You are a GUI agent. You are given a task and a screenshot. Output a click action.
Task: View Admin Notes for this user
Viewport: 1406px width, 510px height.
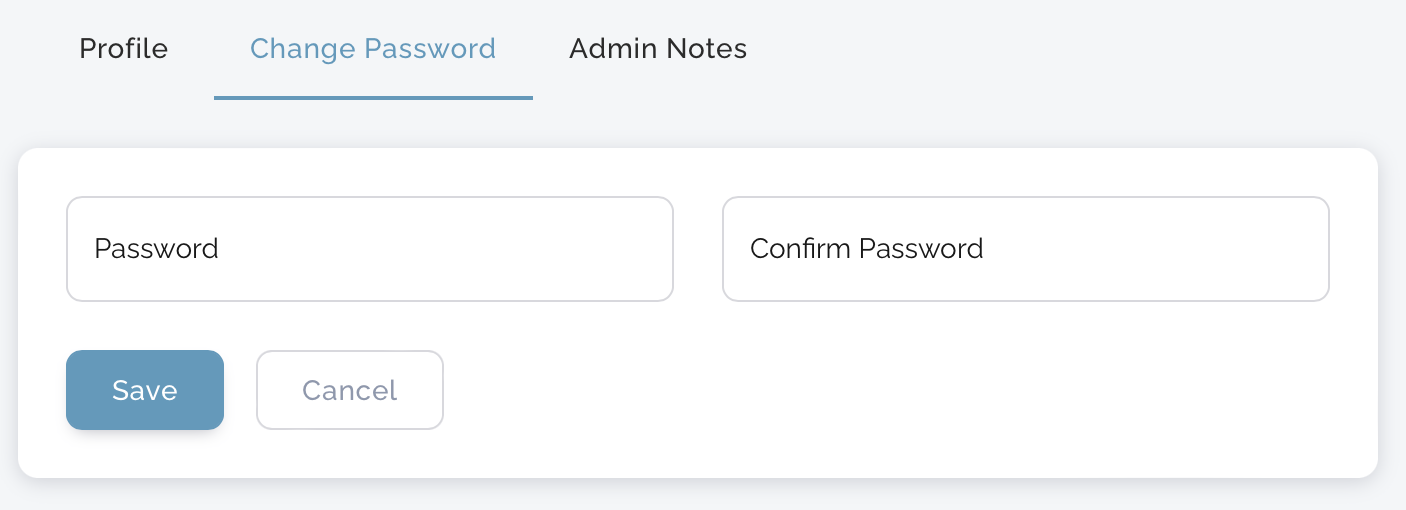click(x=658, y=49)
